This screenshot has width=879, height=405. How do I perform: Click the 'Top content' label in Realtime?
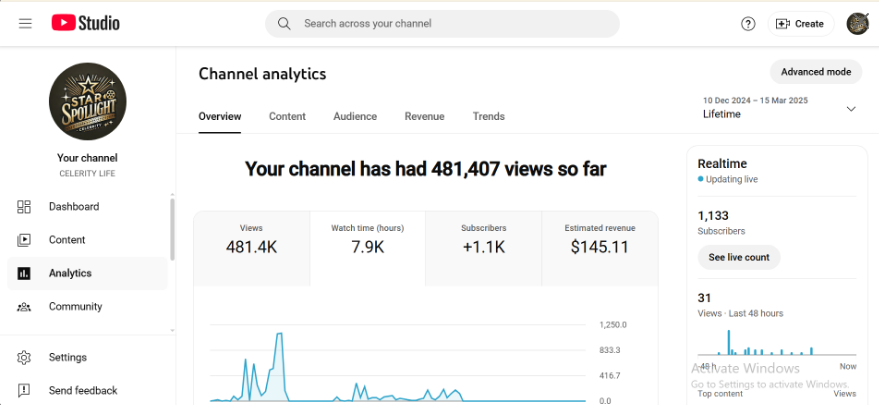pos(720,394)
